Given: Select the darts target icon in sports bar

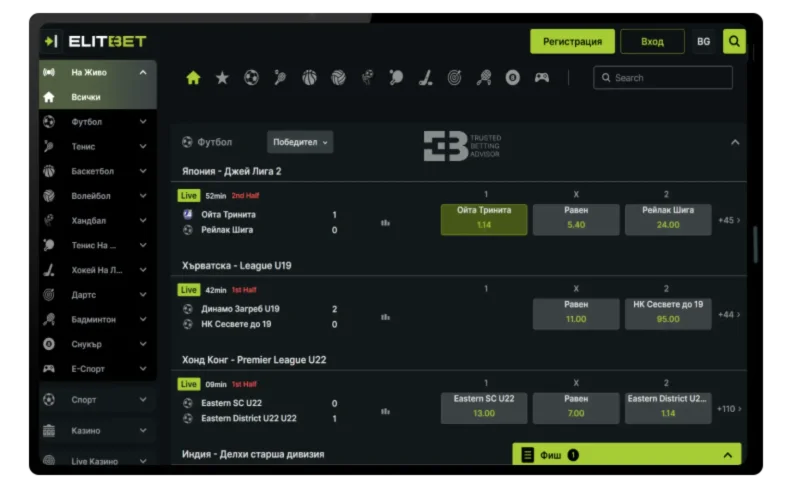Looking at the screenshot, I should (x=454, y=78).
